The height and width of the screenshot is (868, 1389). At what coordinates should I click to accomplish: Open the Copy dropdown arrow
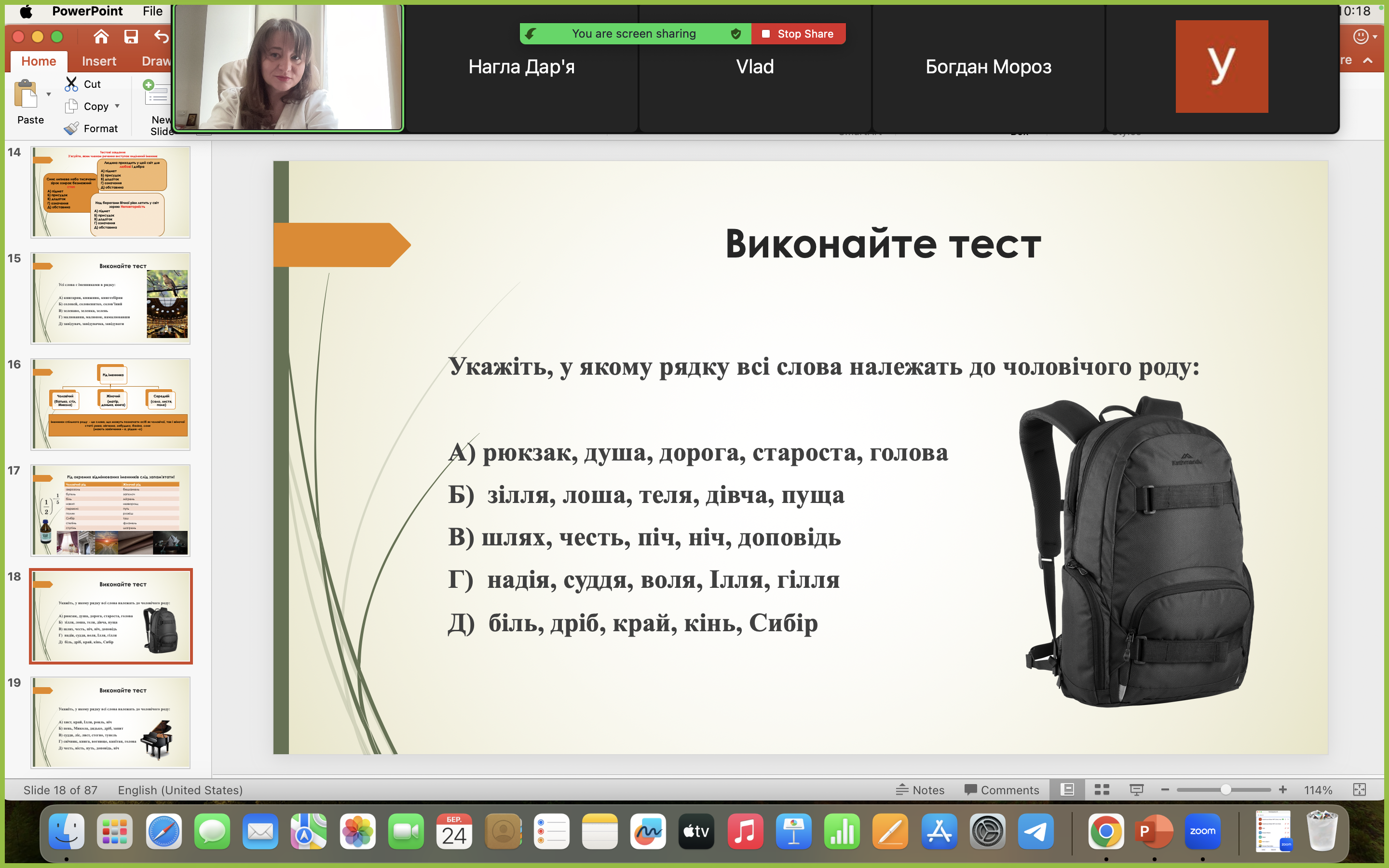click(x=118, y=106)
